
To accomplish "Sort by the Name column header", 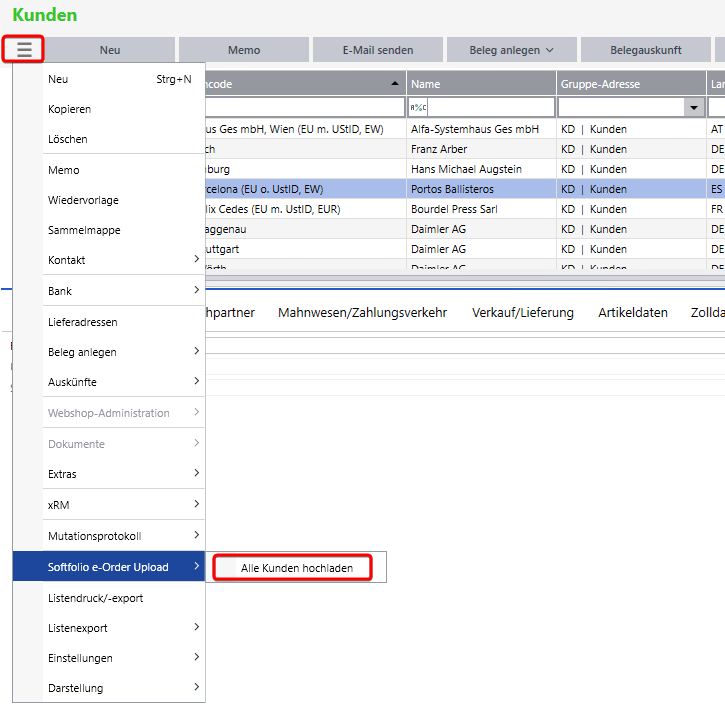I will pos(480,84).
